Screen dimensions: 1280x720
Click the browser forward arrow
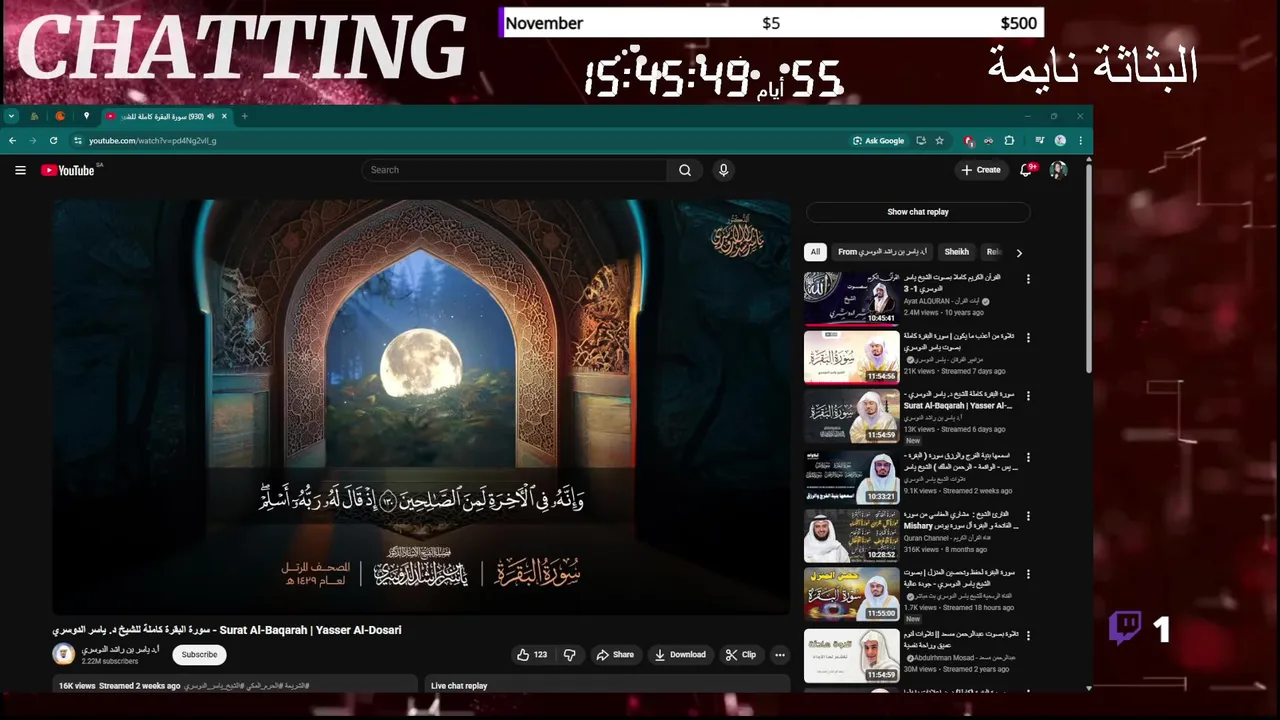point(32,141)
